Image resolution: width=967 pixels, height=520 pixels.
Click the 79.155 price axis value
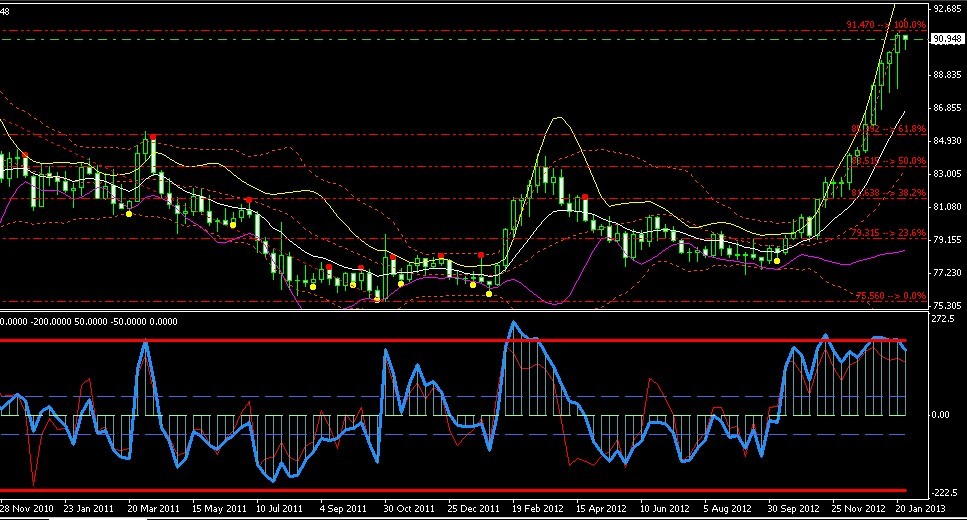pyautogui.click(x=948, y=239)
